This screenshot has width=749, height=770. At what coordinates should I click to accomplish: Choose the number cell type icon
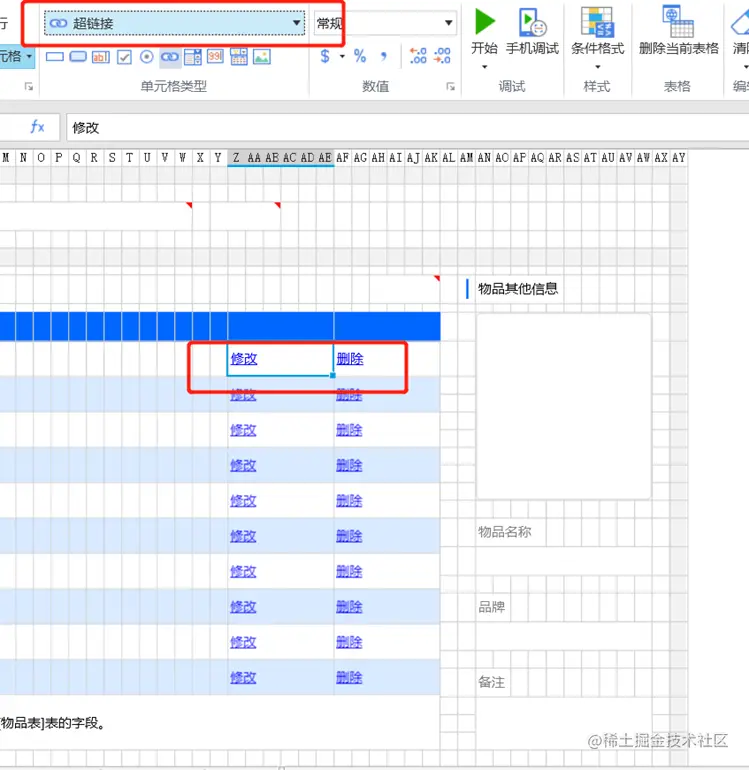pos(215,56)
